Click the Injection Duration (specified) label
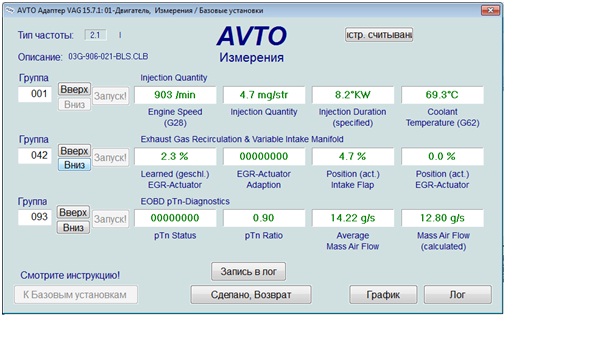This screenshot has width=614, height=360. [352, 117]
